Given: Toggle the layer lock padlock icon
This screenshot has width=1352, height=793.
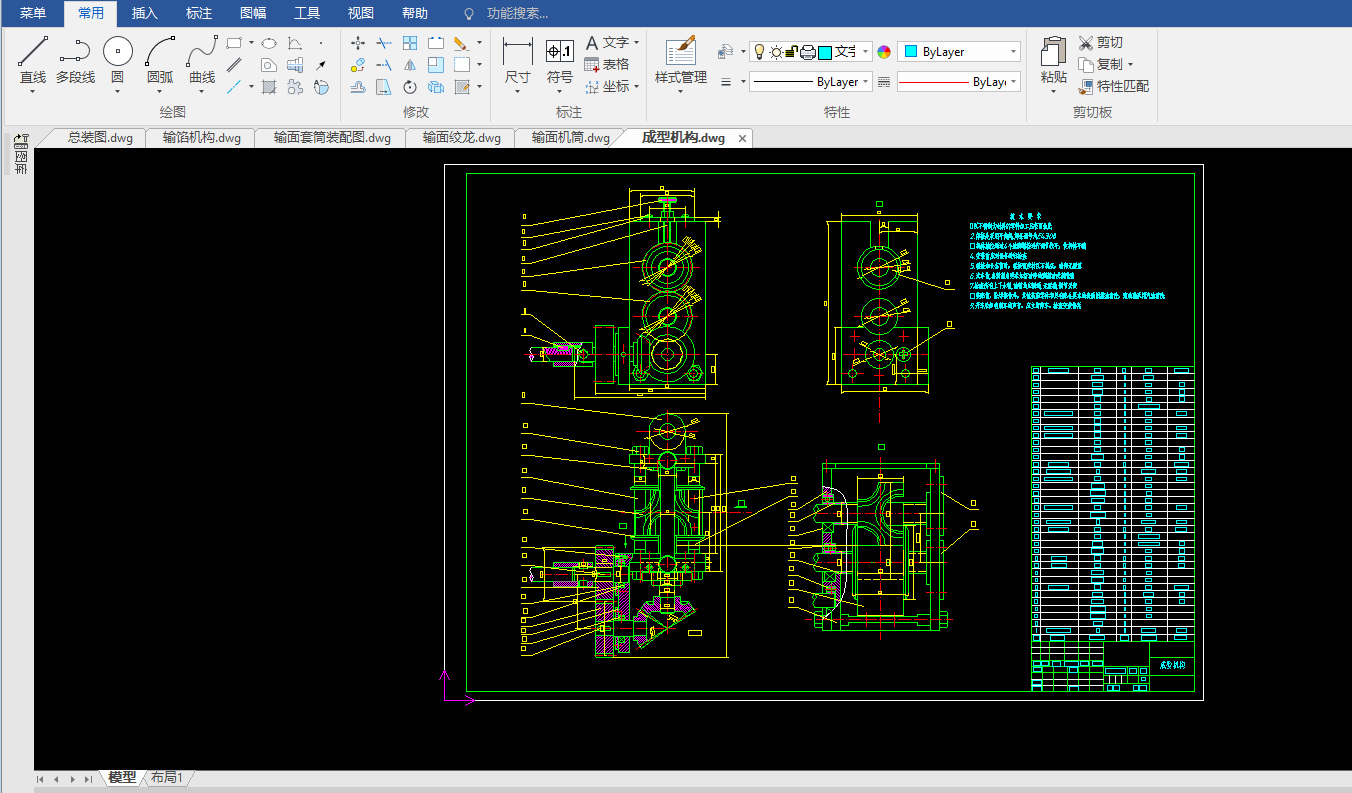Looking at the screenshot, I should coord(790,52).
